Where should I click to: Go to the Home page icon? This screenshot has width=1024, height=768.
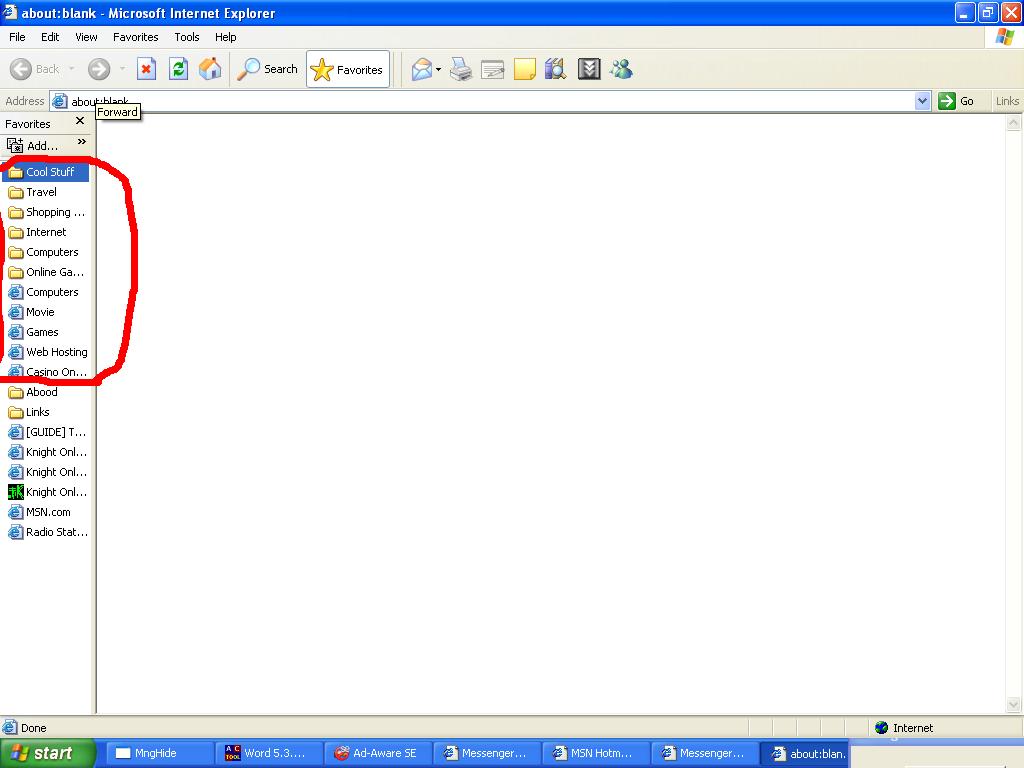pos(210,69)
